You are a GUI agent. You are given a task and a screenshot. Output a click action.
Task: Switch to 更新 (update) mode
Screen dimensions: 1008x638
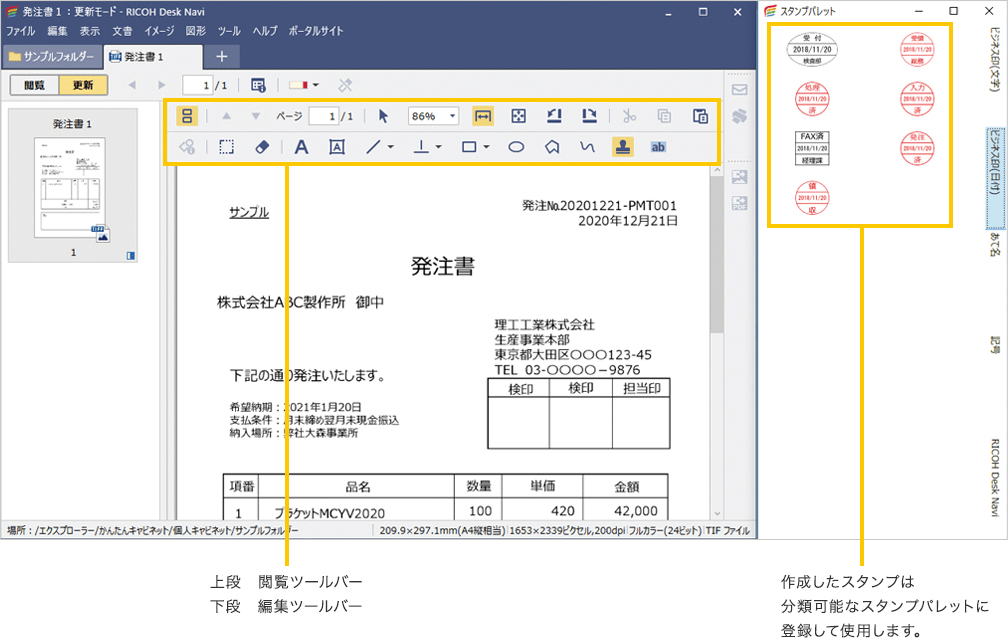tap(83, 85)
